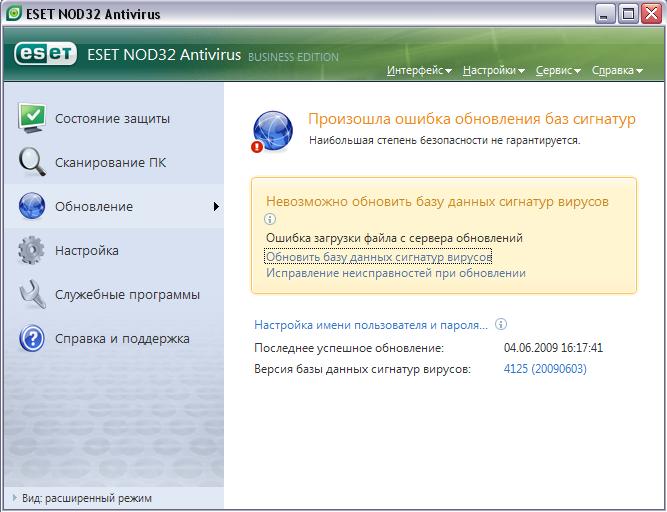
Task: Click the large globe update error icon
Action: 272,131
